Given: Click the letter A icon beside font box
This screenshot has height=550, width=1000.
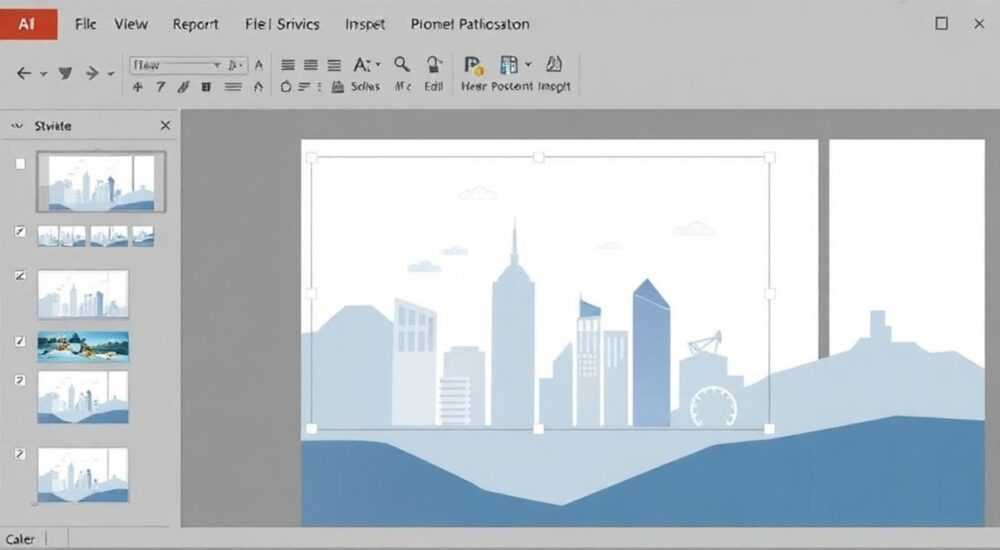Looking at the screenshot, I should tap(258, 65).
